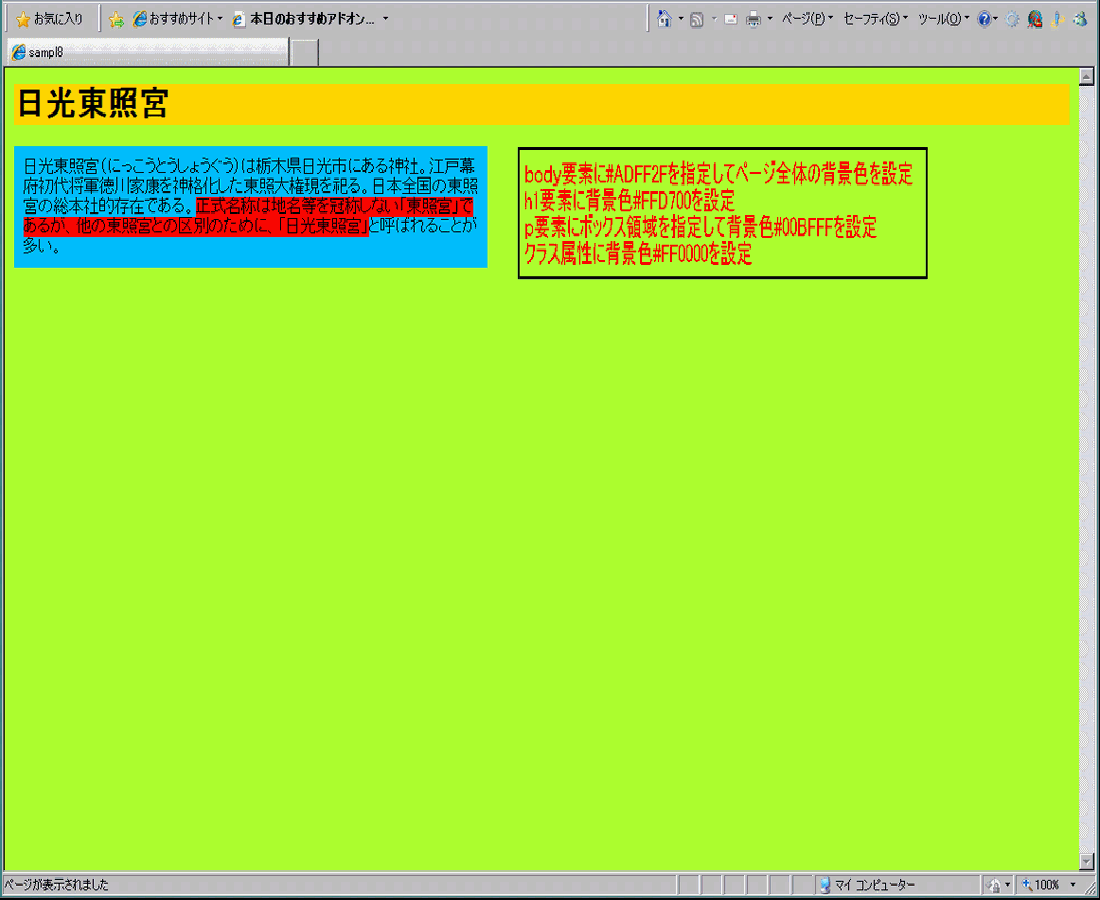Click the 日光東照宮 page heading
The image size is (1100, 900).
tap(93, 105)
